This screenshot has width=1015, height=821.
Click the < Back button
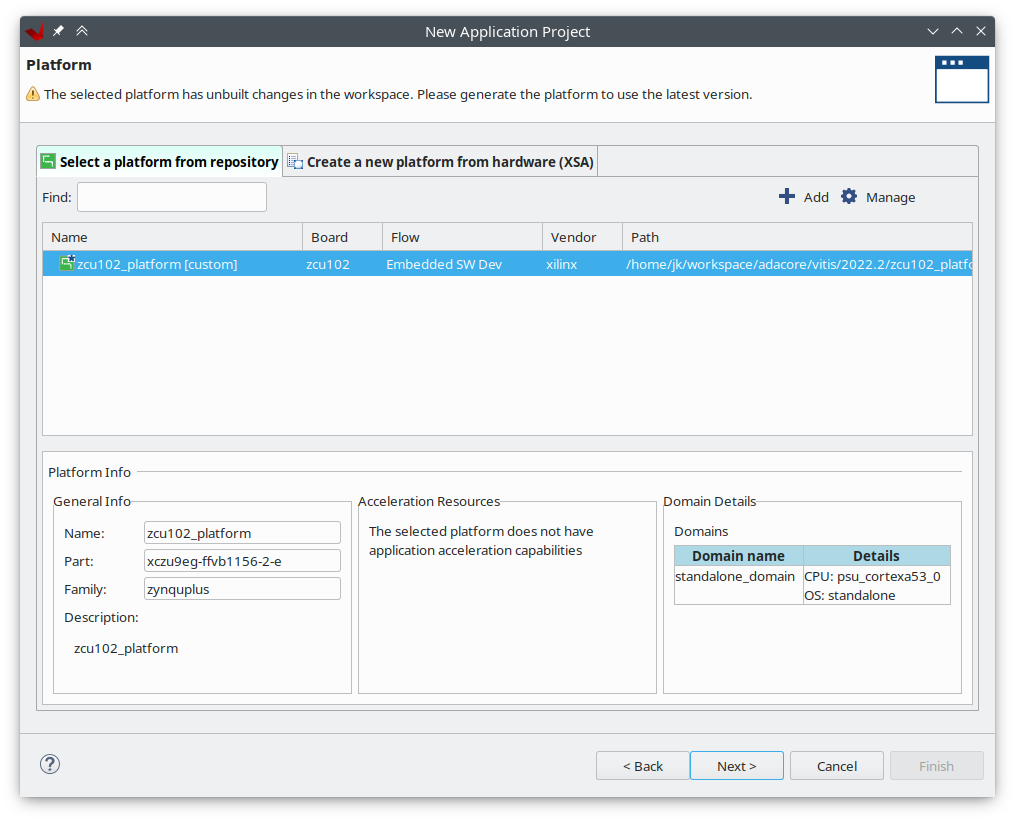pyautogui.click(x=643, y=766)
